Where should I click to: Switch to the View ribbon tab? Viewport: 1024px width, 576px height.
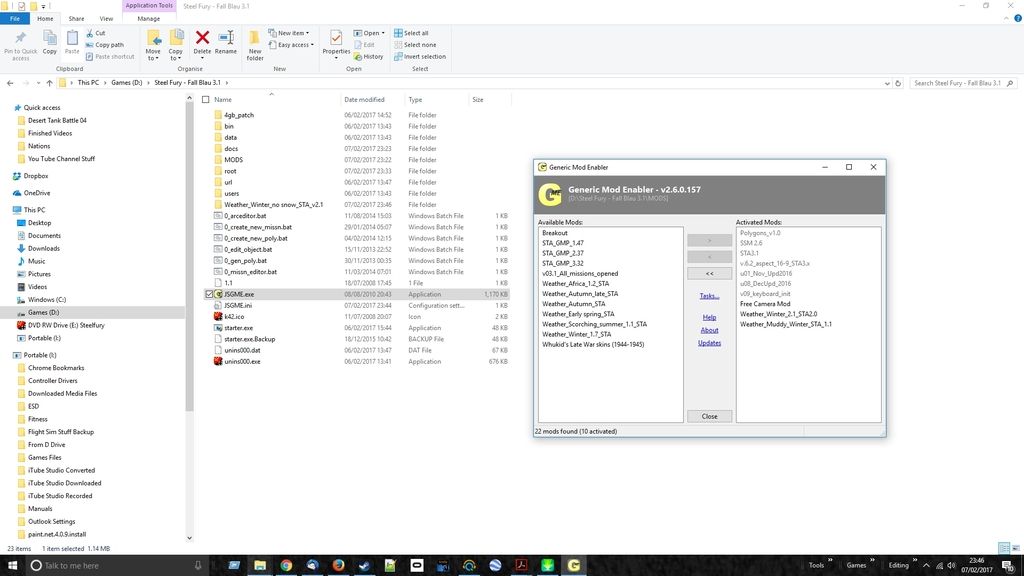106,19
